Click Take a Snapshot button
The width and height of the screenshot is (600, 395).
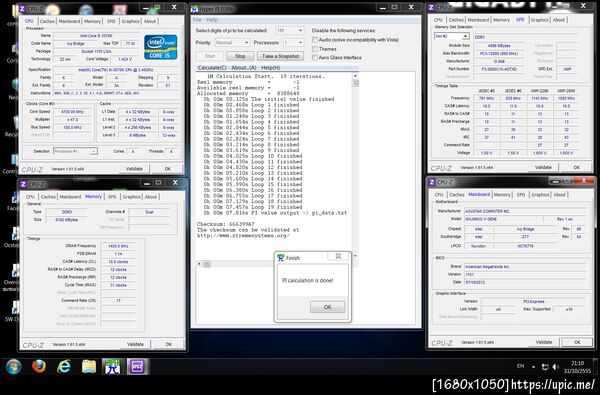coord(280,56)
